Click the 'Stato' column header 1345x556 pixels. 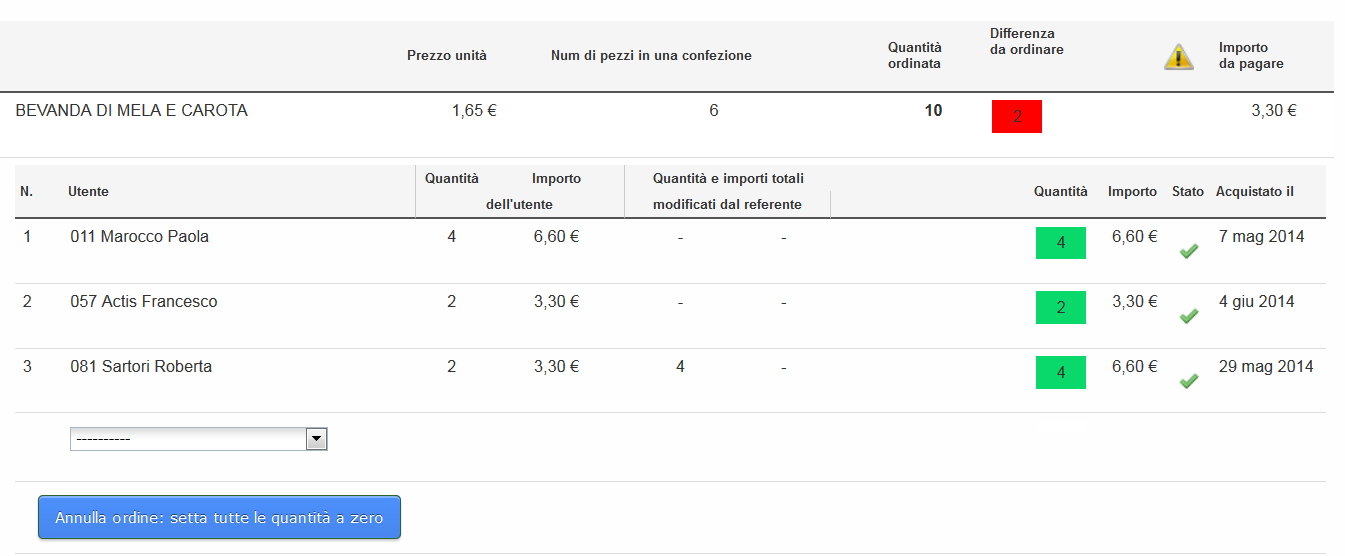(x=1188, y=191)
